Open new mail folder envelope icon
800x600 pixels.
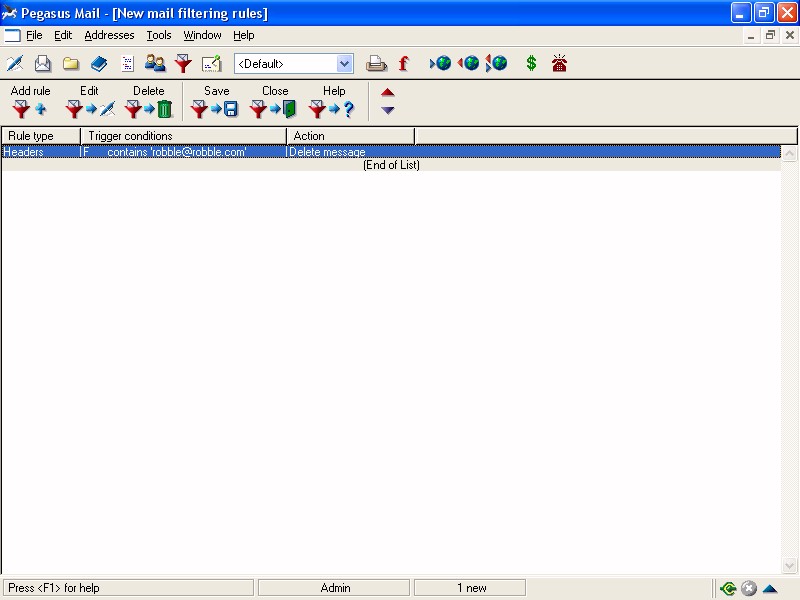(43, 64)
